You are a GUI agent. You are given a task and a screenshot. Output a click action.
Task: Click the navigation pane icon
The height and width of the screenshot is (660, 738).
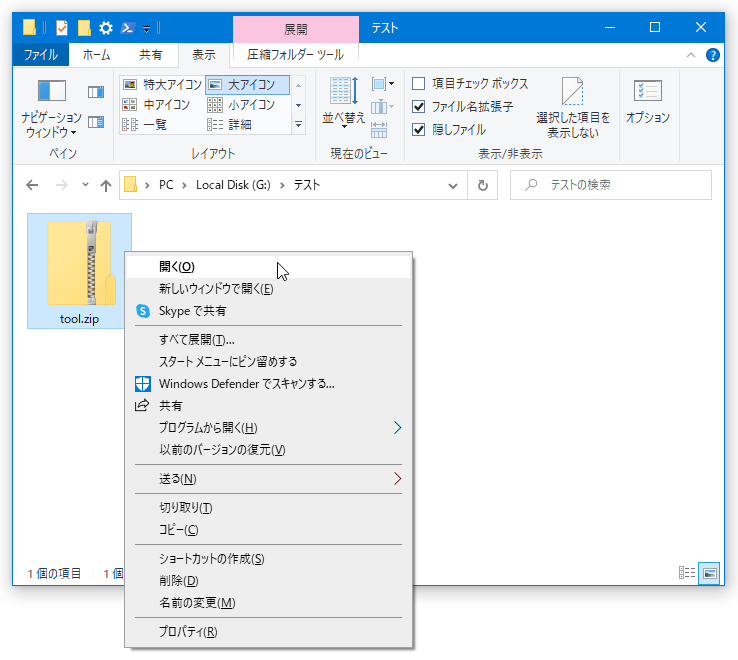point(51,90)
